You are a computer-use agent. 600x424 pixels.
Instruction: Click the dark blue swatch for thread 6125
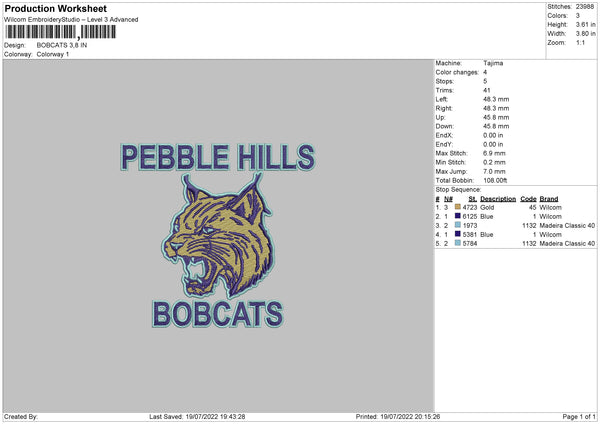pyautogui.click(x=458, y=216)
